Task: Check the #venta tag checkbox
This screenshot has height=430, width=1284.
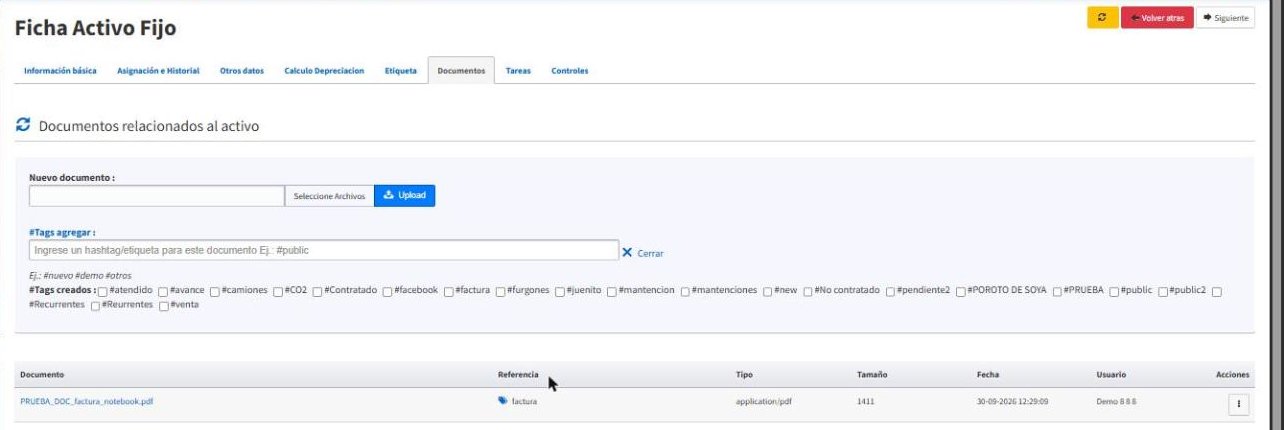Action: [x=163, y=305]
